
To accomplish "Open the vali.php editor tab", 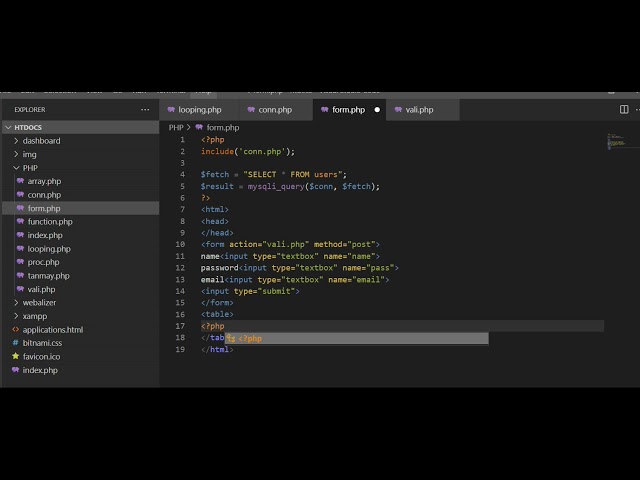I will tap(419, 110).
